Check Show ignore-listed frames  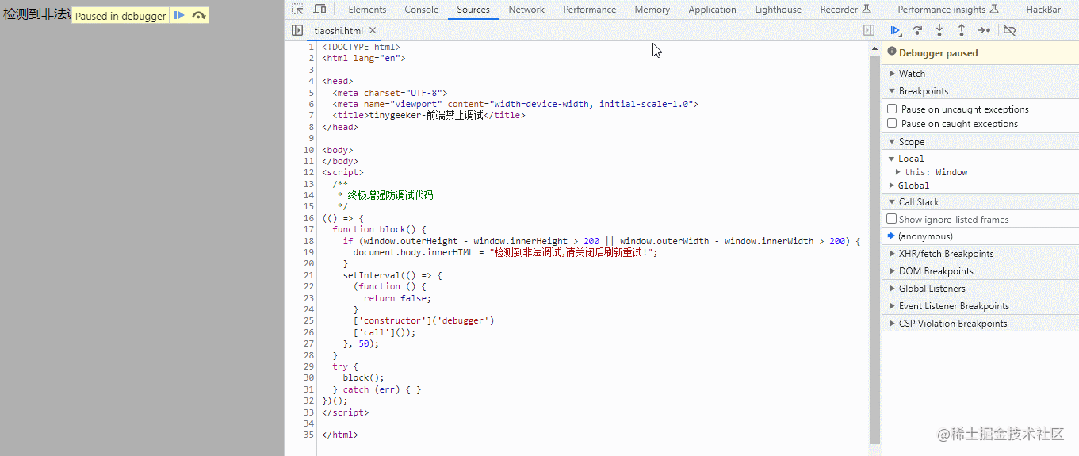coord(892,219)
